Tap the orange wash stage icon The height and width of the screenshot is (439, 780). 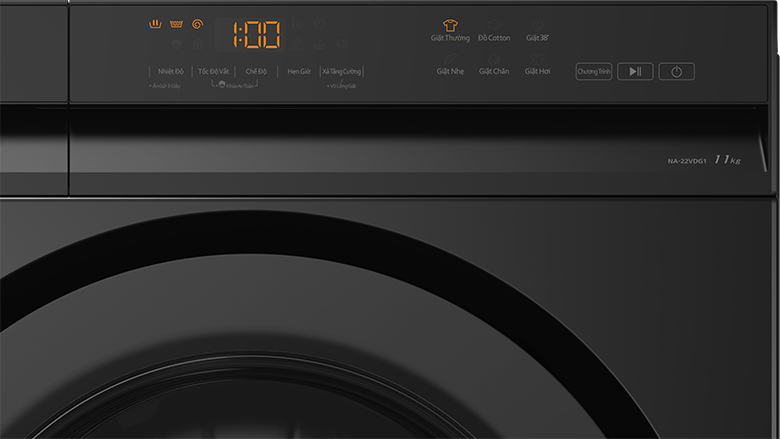(x=155, y=24)
